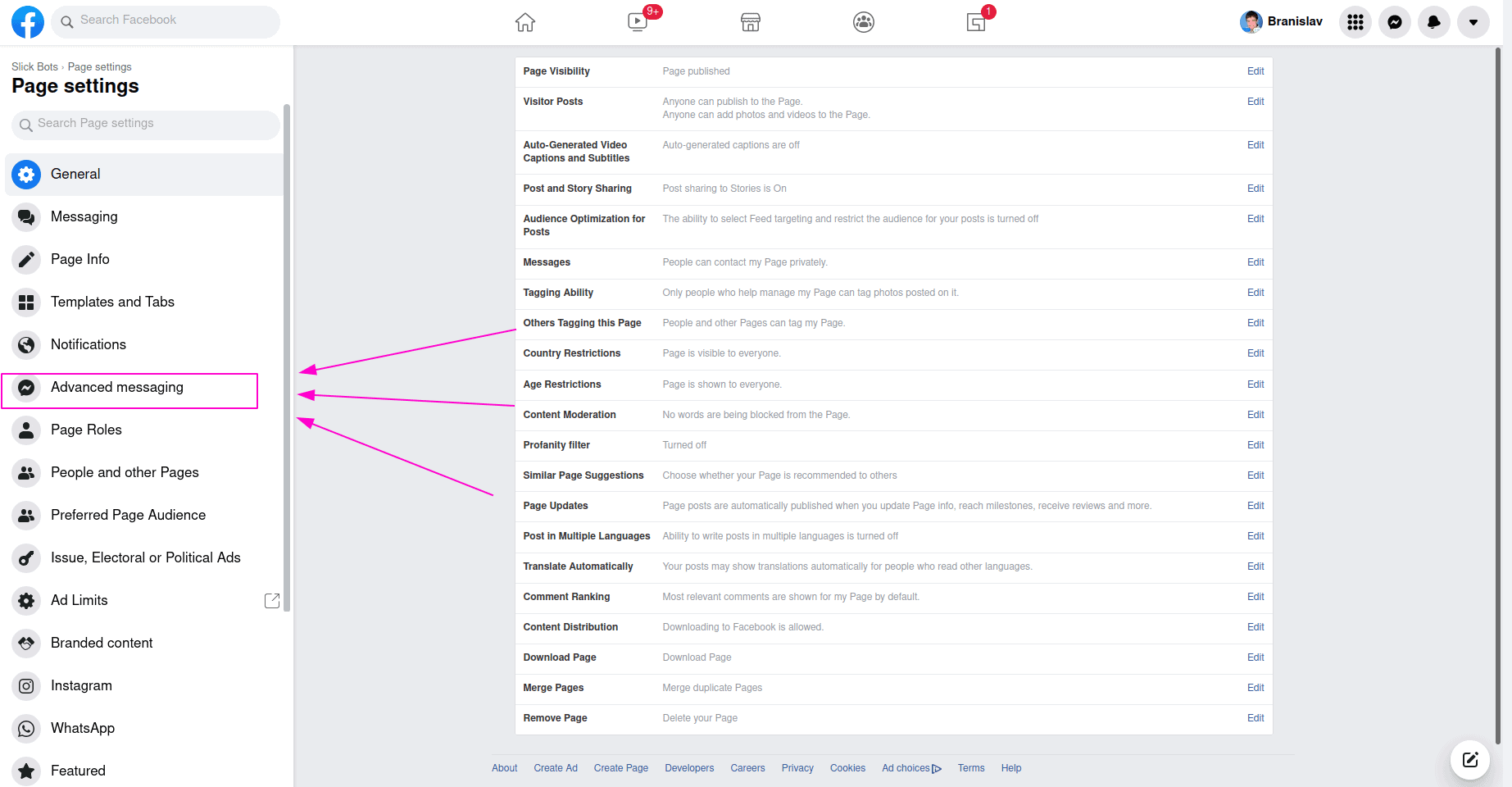Open Page Info pencil icon
Image resolution: width=1512 pixels, height=787 pixels.
26,259
